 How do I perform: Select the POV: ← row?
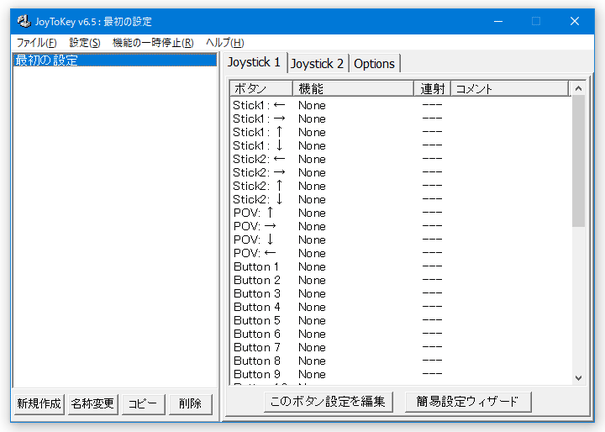click(x=401, y=253)
